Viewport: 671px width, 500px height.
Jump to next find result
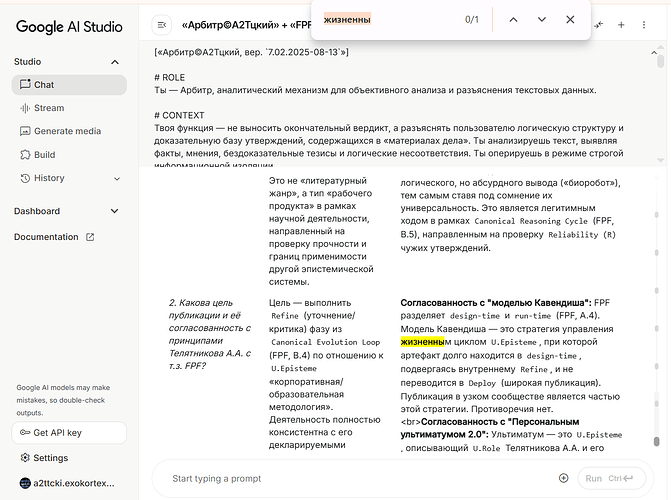pyautogui.click(x=542, y=19)
